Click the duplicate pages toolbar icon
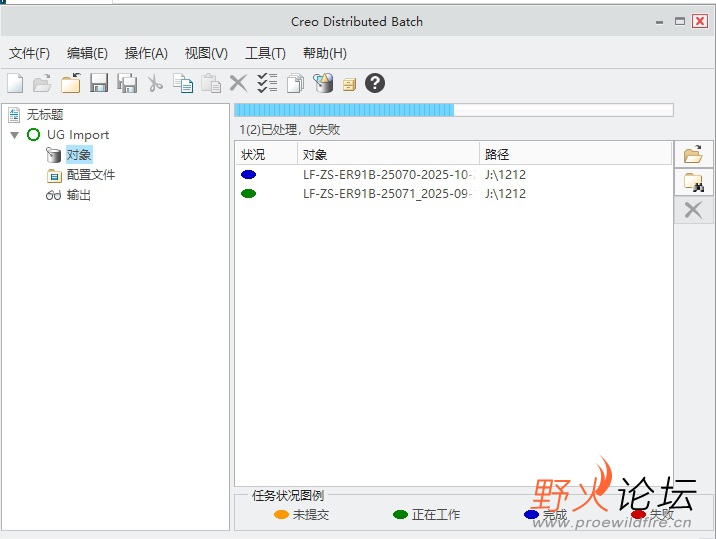The image size is (716, 539). 295,84
